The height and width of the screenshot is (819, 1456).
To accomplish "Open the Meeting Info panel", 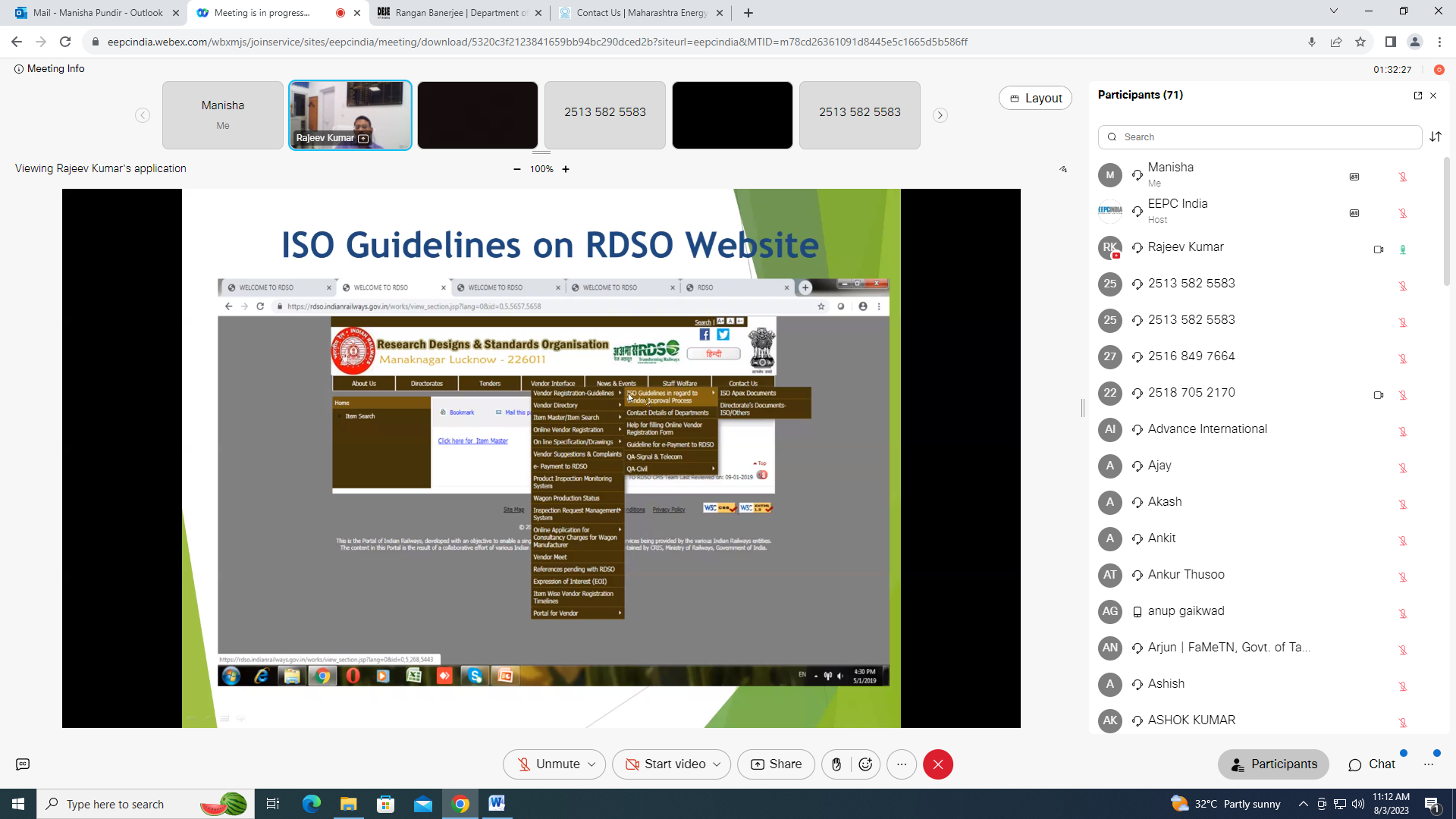I will click(x=49, y=68).
